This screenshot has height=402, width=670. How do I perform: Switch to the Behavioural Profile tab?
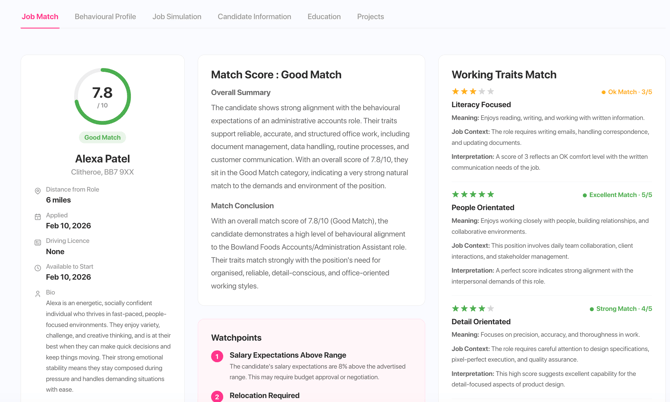click(x=105, y=17)
